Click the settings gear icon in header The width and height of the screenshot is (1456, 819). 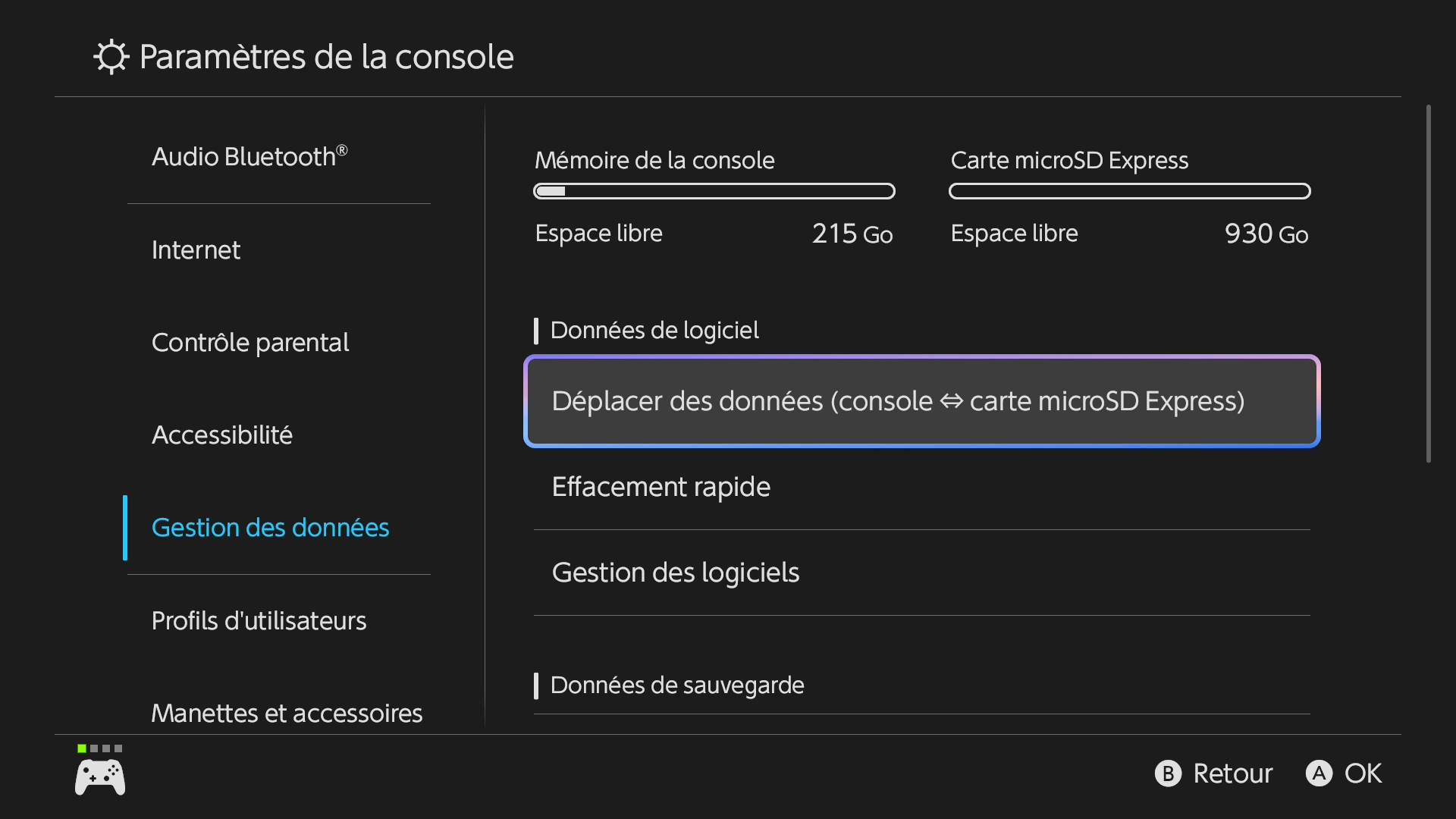coord(111,57)
